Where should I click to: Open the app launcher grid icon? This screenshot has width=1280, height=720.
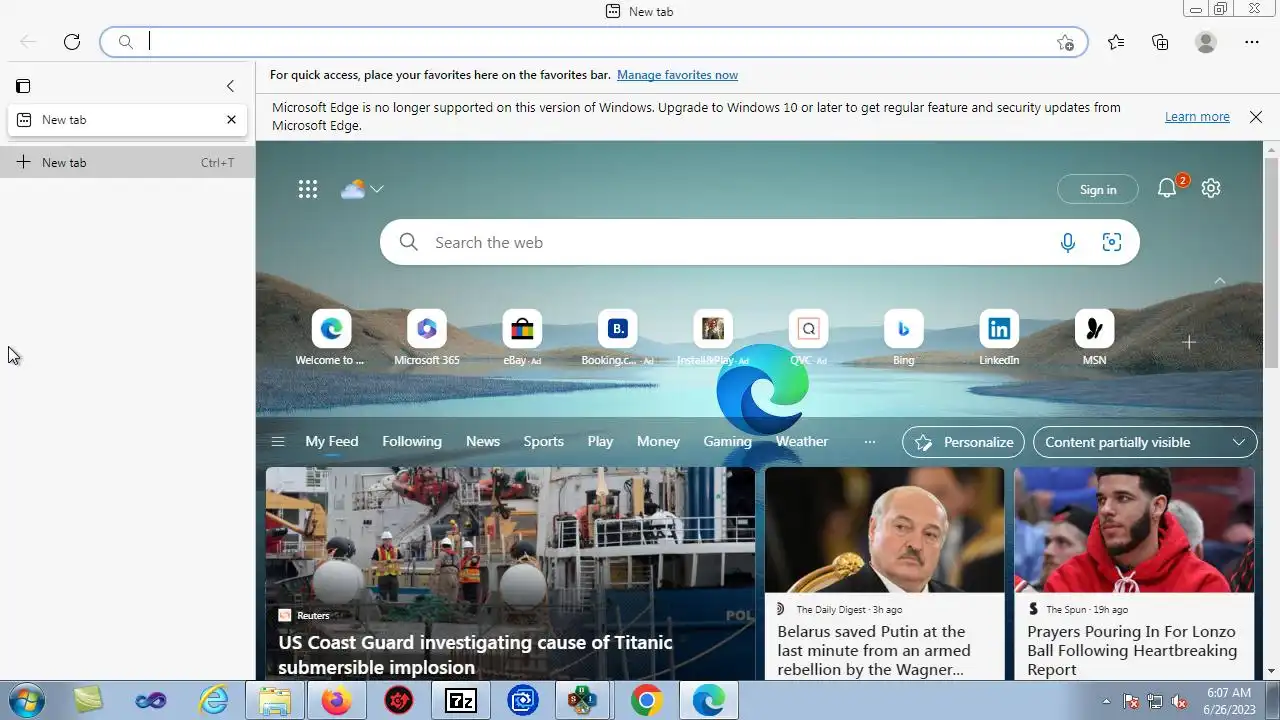tap(308, 189)
